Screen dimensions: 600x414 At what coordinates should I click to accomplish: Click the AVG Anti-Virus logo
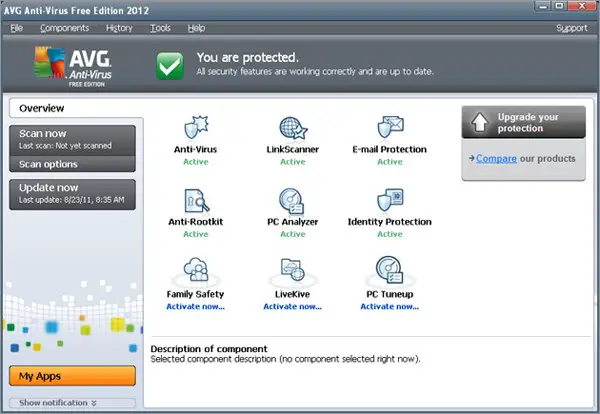(73, 67)
